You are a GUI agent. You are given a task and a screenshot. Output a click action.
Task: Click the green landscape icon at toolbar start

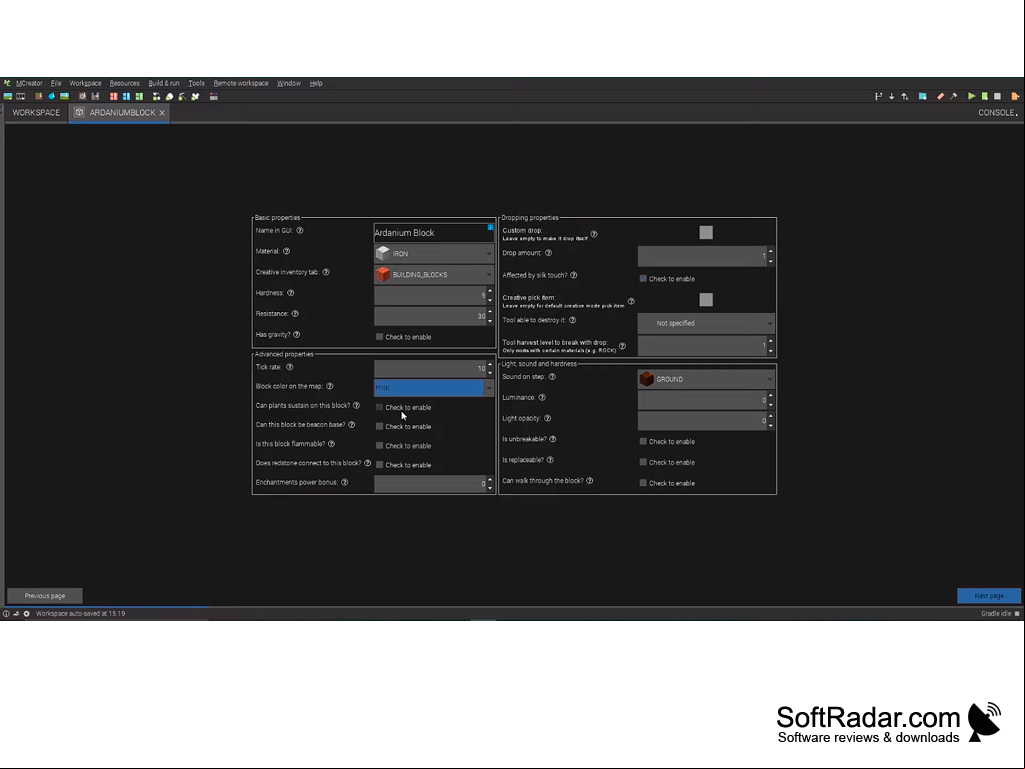click(8, 96)
